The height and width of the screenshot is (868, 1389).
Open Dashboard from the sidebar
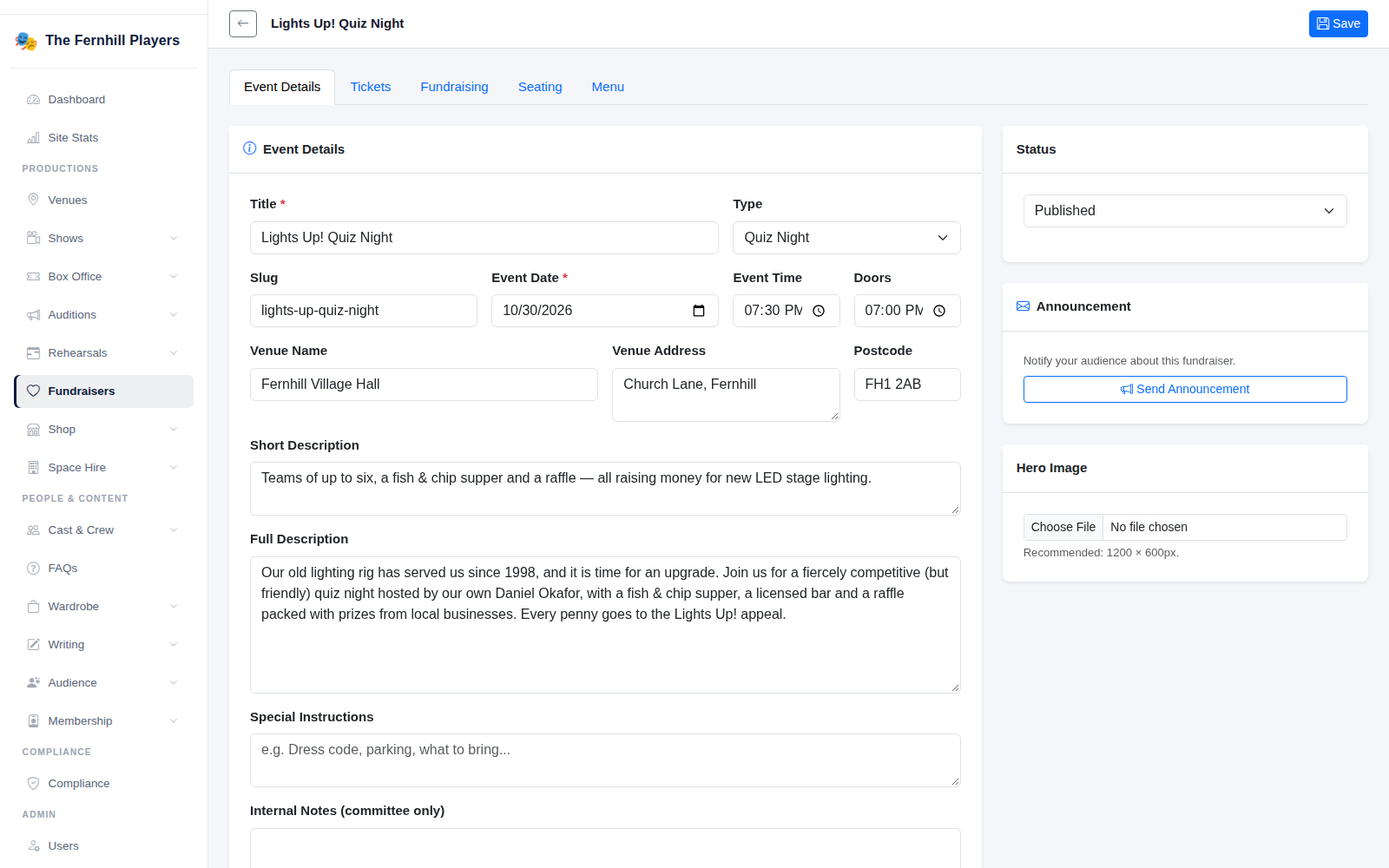click(103, 100)
